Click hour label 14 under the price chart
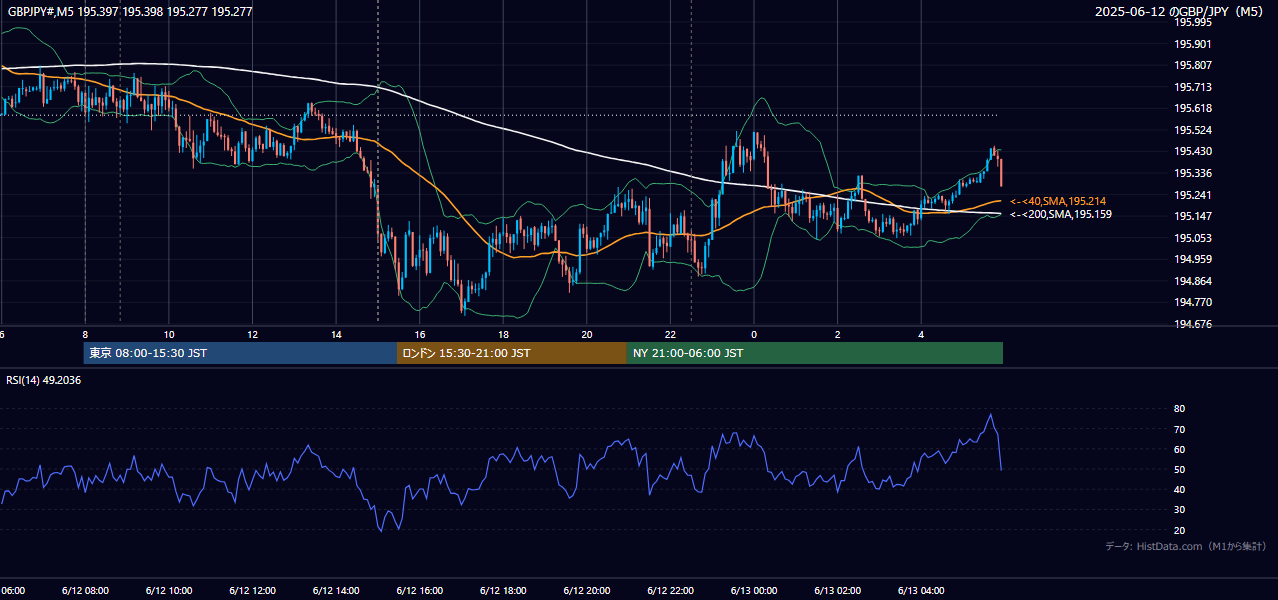Screen dimensions: 1278x600 [336, 335]
